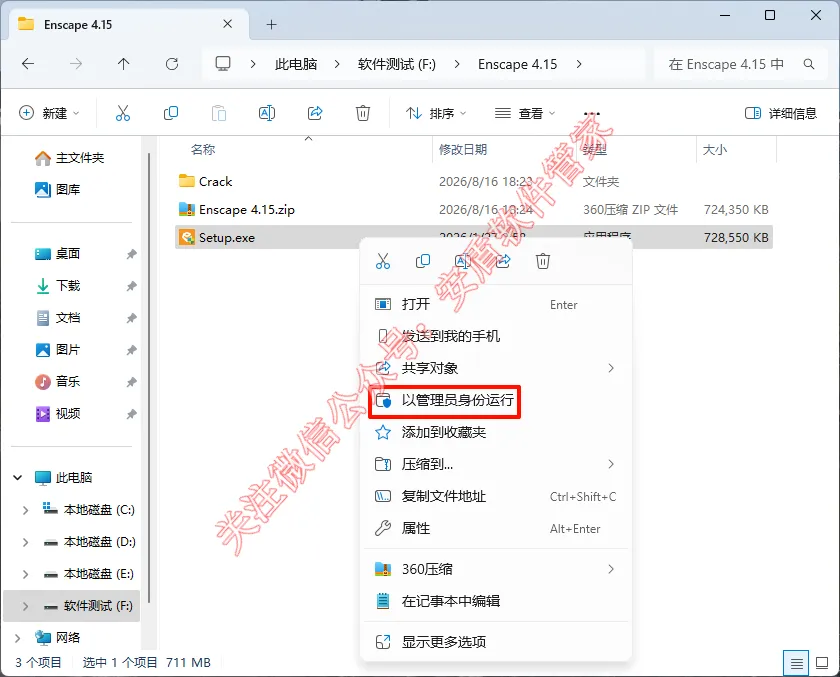Open the 新建 (New) dropdown

coord(49,113)
